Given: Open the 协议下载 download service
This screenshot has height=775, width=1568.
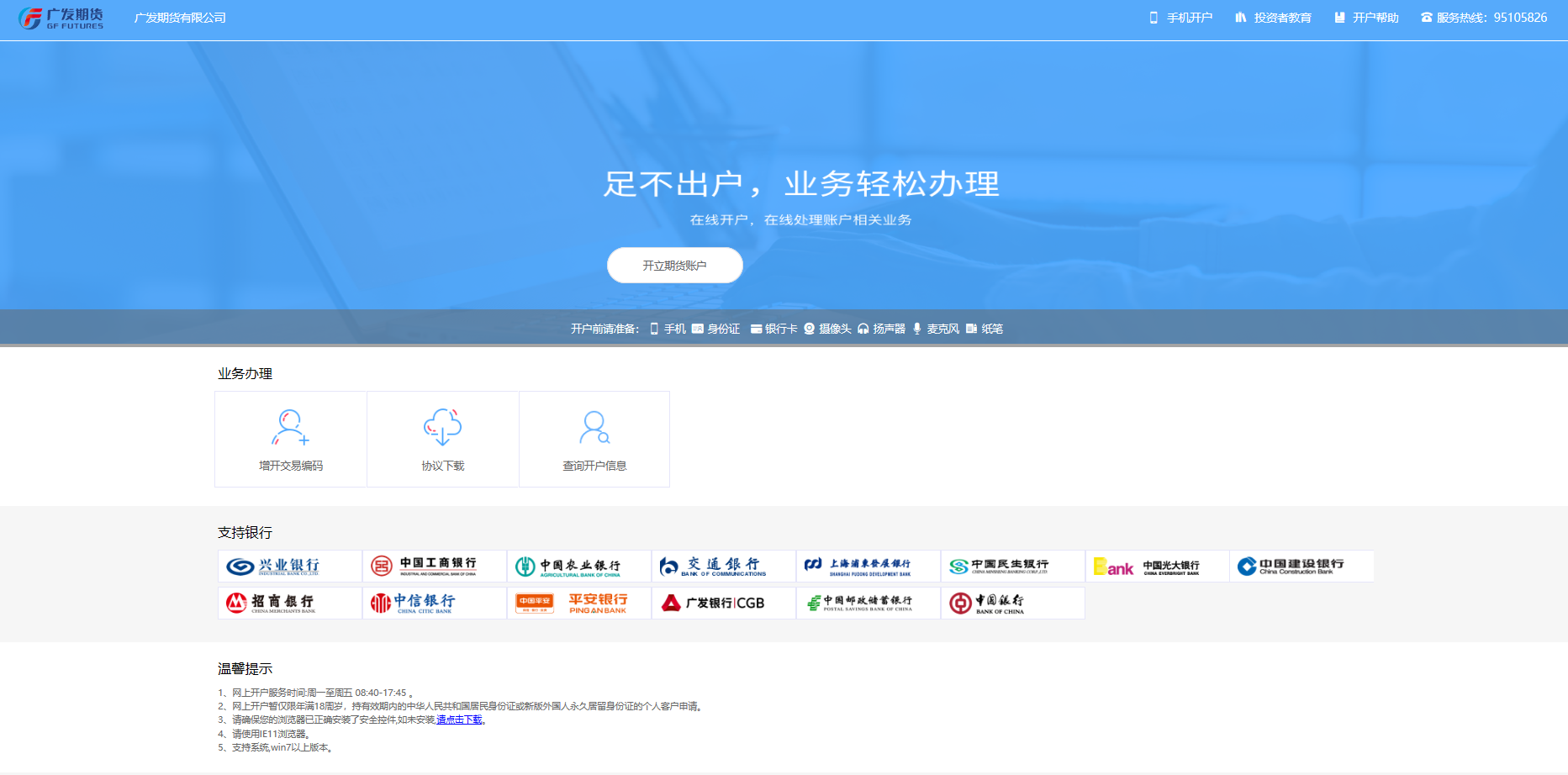Looking at the screenshot, I should [442, 438].
